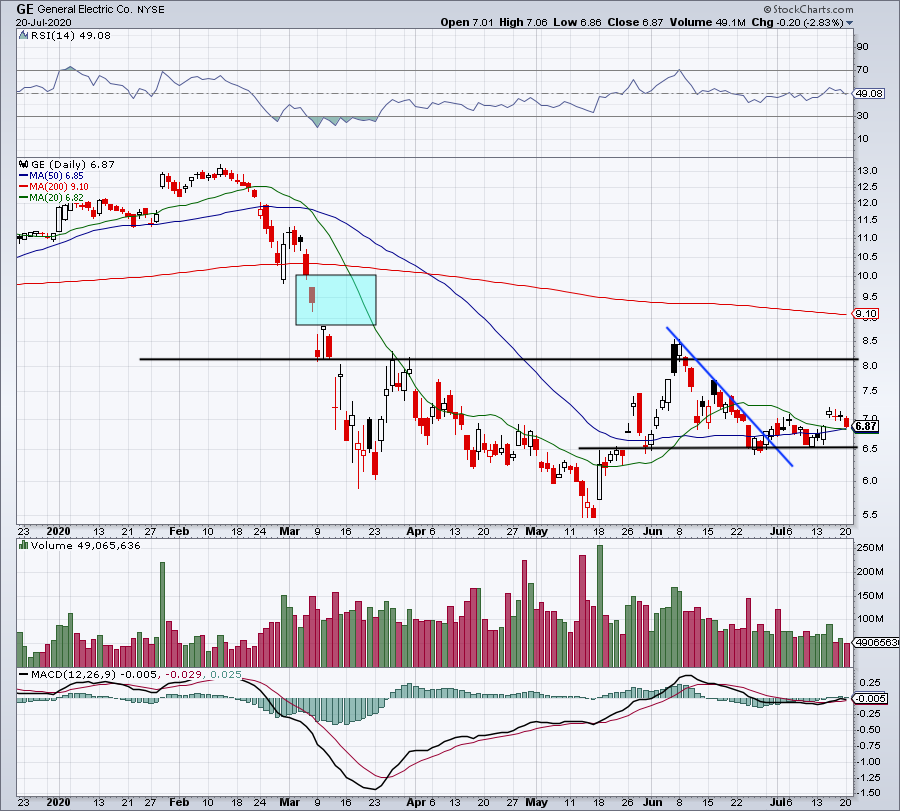This screenshot has width=900, height=811.
Task: Select the GE (Daily) 6.87 legend label
Action: (x=72, y=164)
